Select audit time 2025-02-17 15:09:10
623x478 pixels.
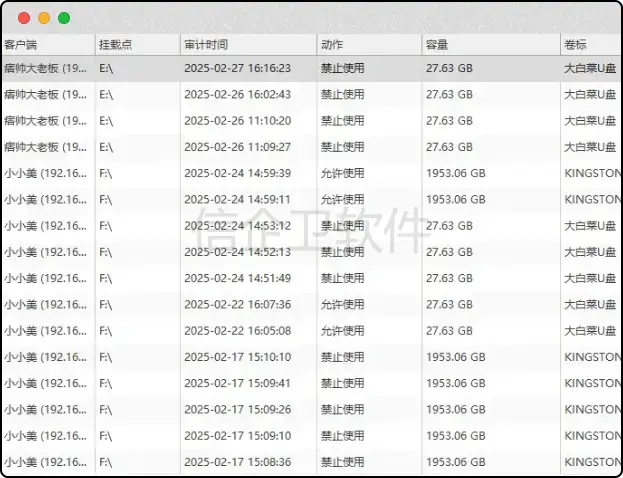pyautogui.click(x=238, y=435)
